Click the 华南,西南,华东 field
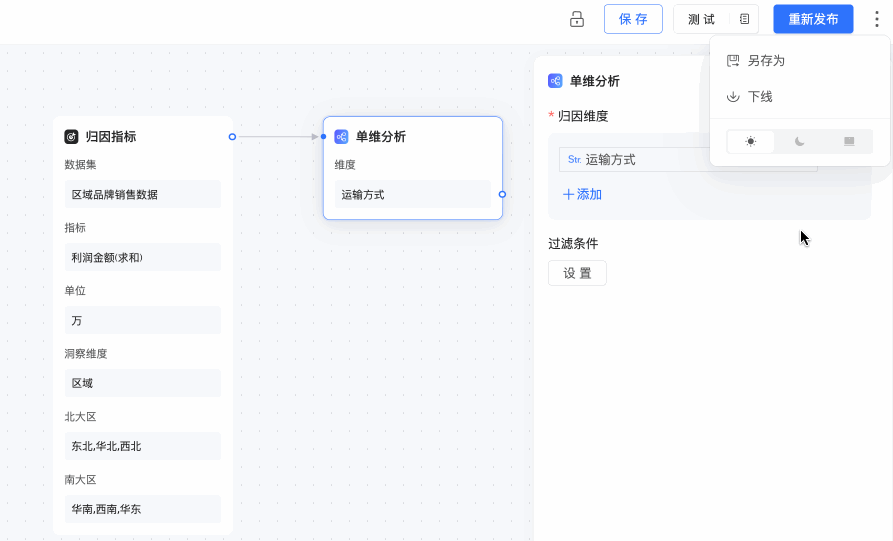 click(x=142, y=509)
